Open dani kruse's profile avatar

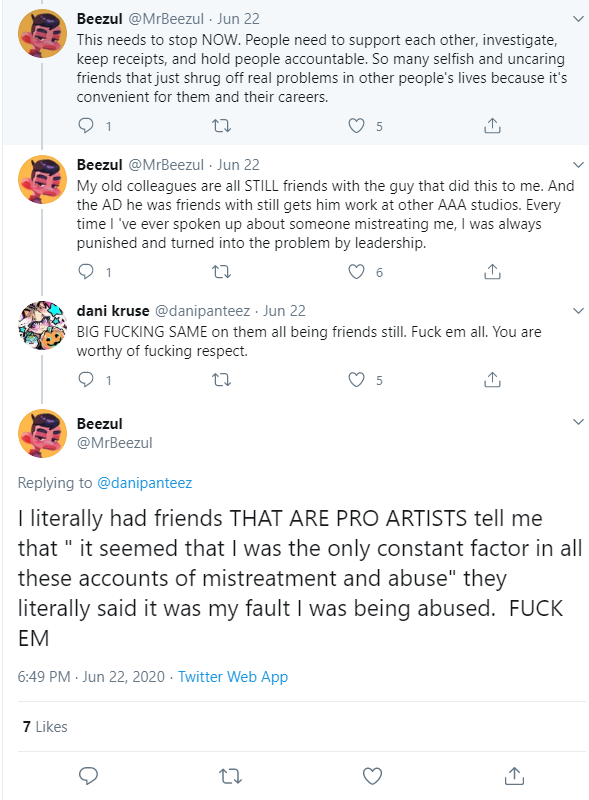pos(42,325)
